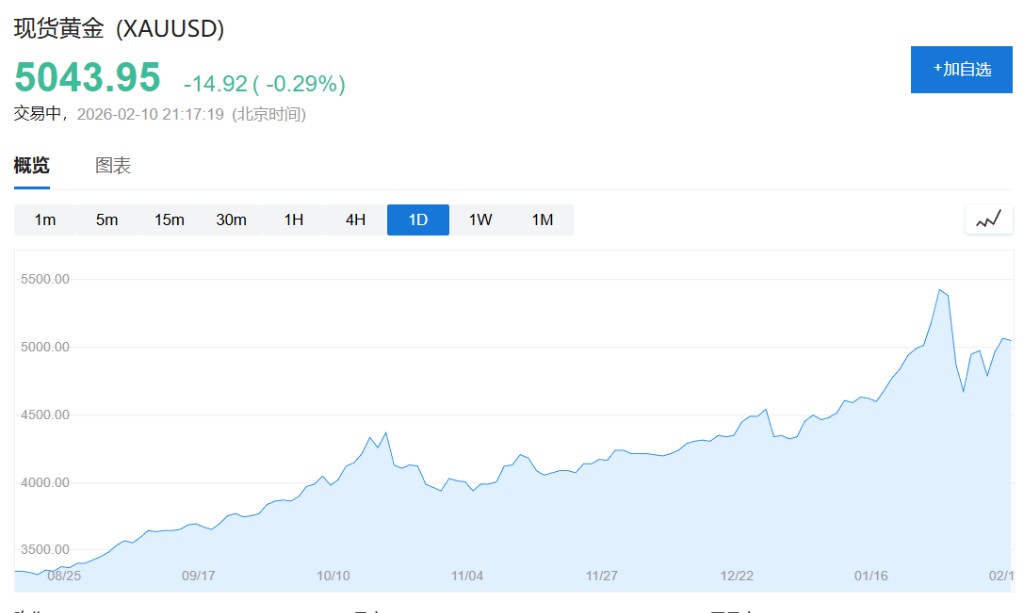Select the 1M monthly interval

coord(542,220)
